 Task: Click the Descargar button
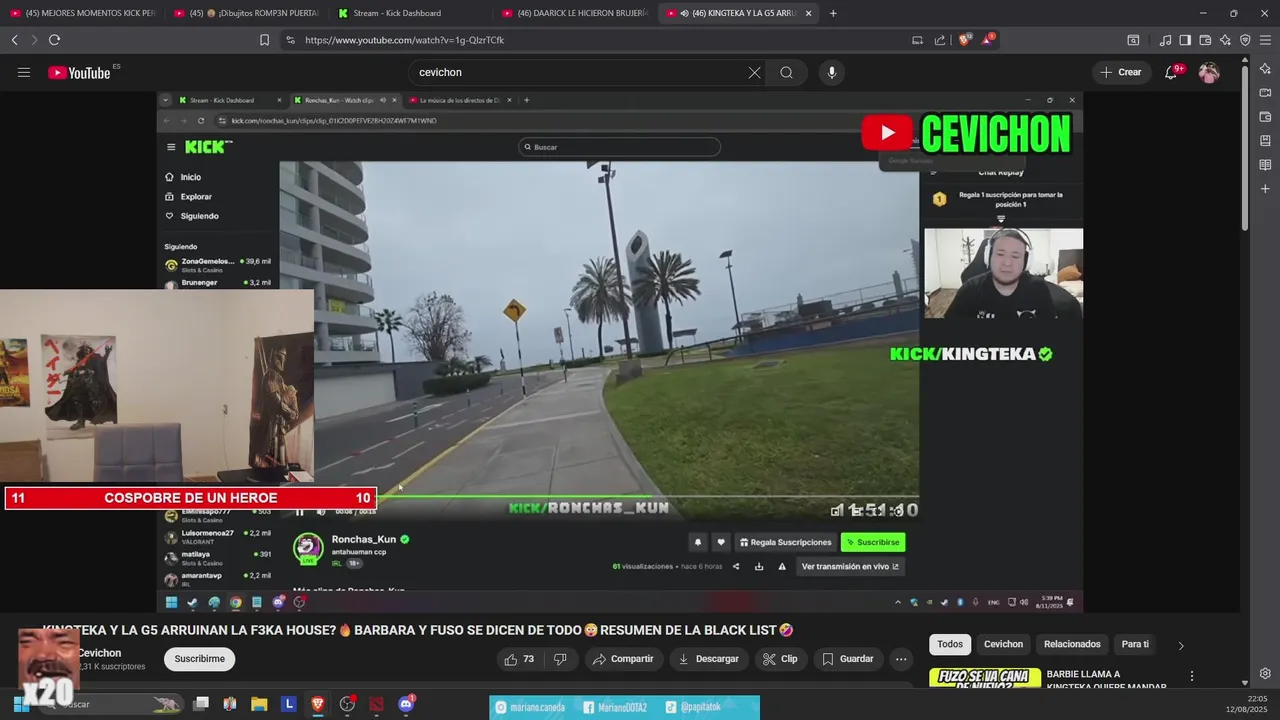[708, 659]
